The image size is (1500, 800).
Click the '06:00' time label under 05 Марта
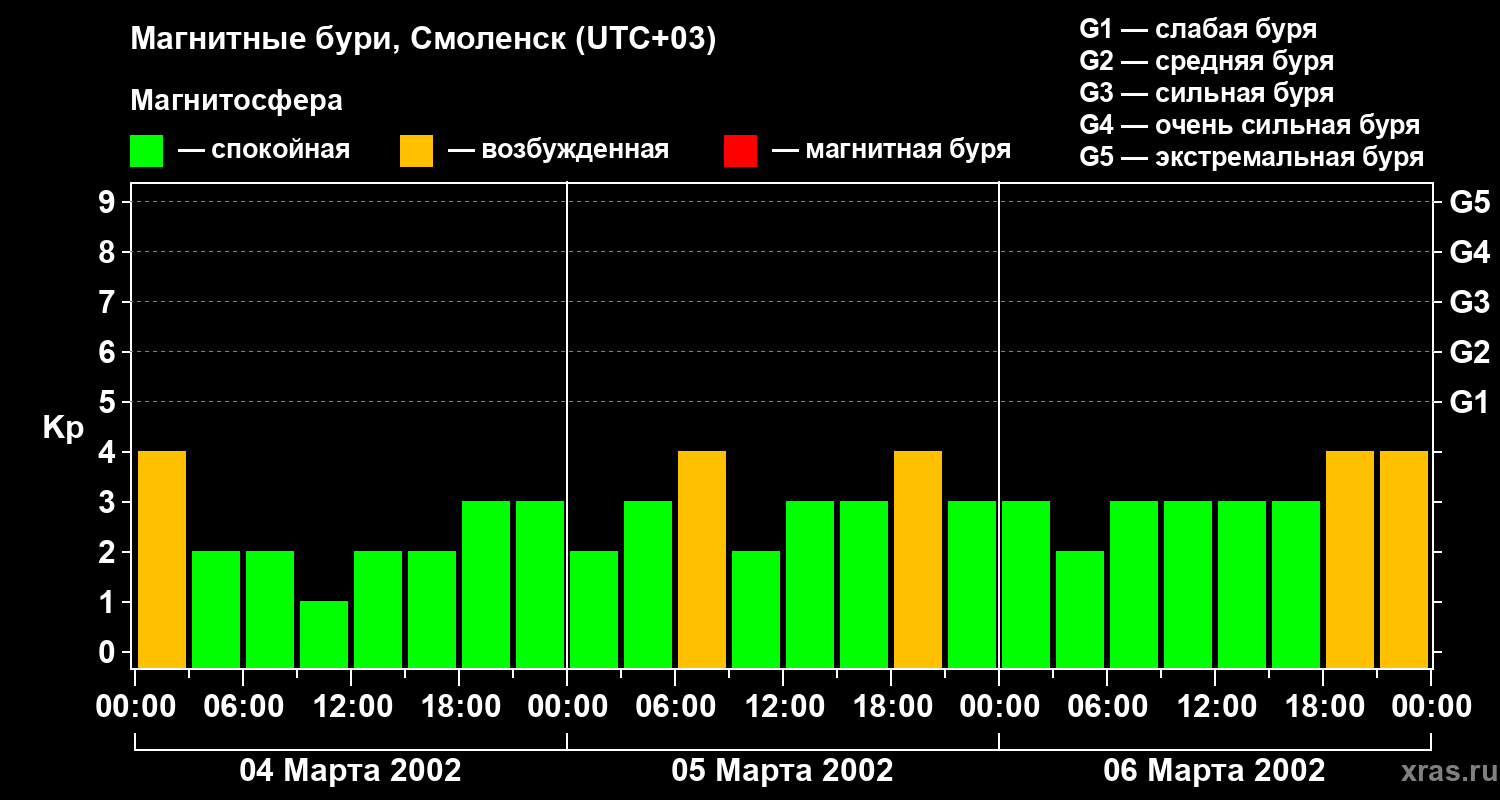tap(675, 707)
